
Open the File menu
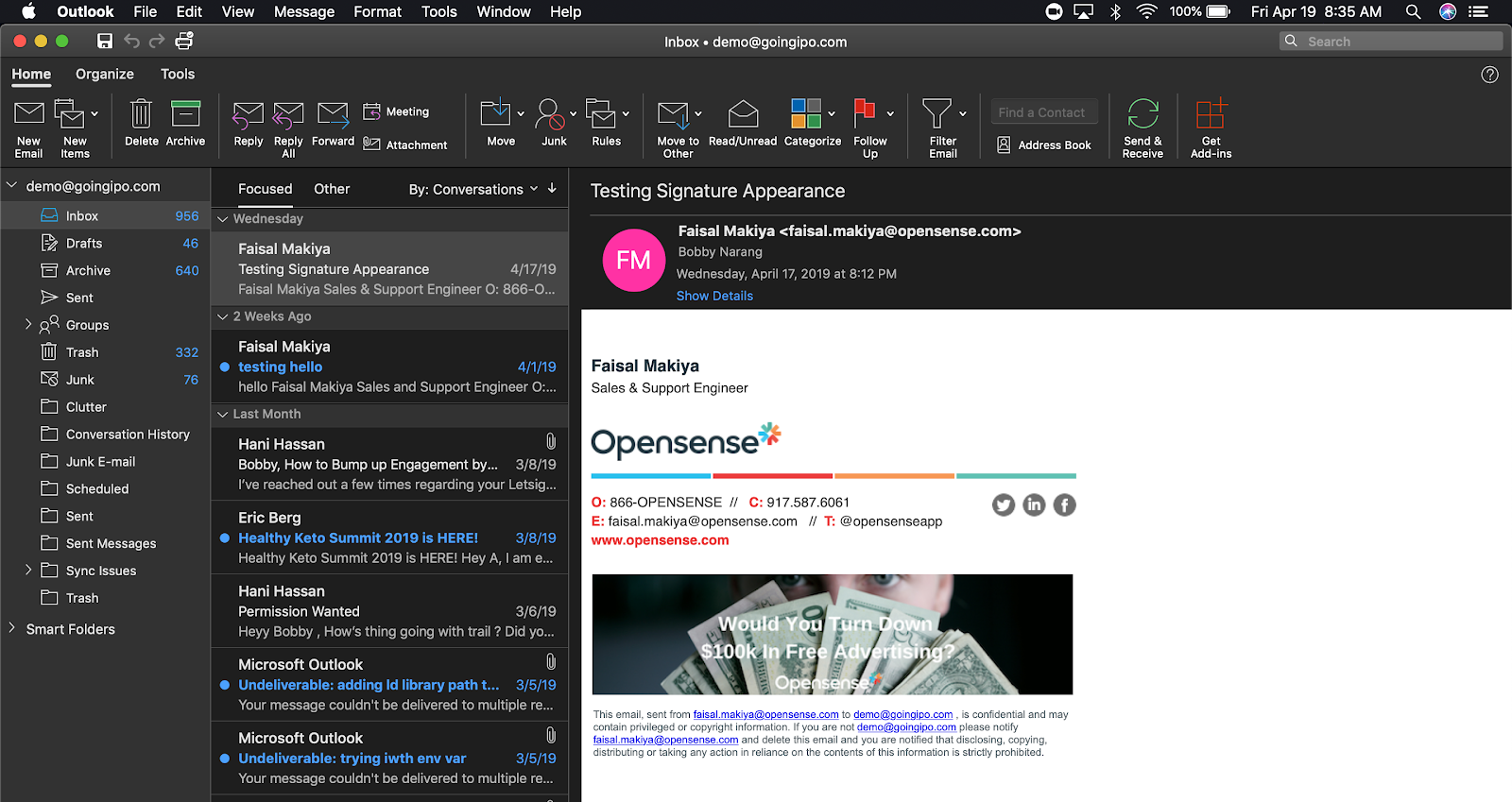click(146, 11)
